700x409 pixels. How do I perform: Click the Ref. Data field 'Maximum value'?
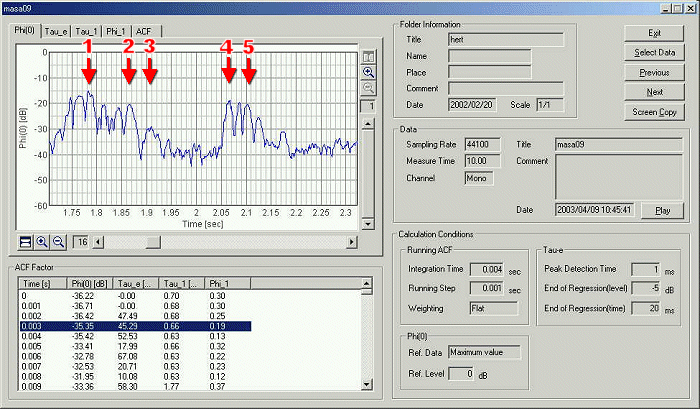(484, 352)
